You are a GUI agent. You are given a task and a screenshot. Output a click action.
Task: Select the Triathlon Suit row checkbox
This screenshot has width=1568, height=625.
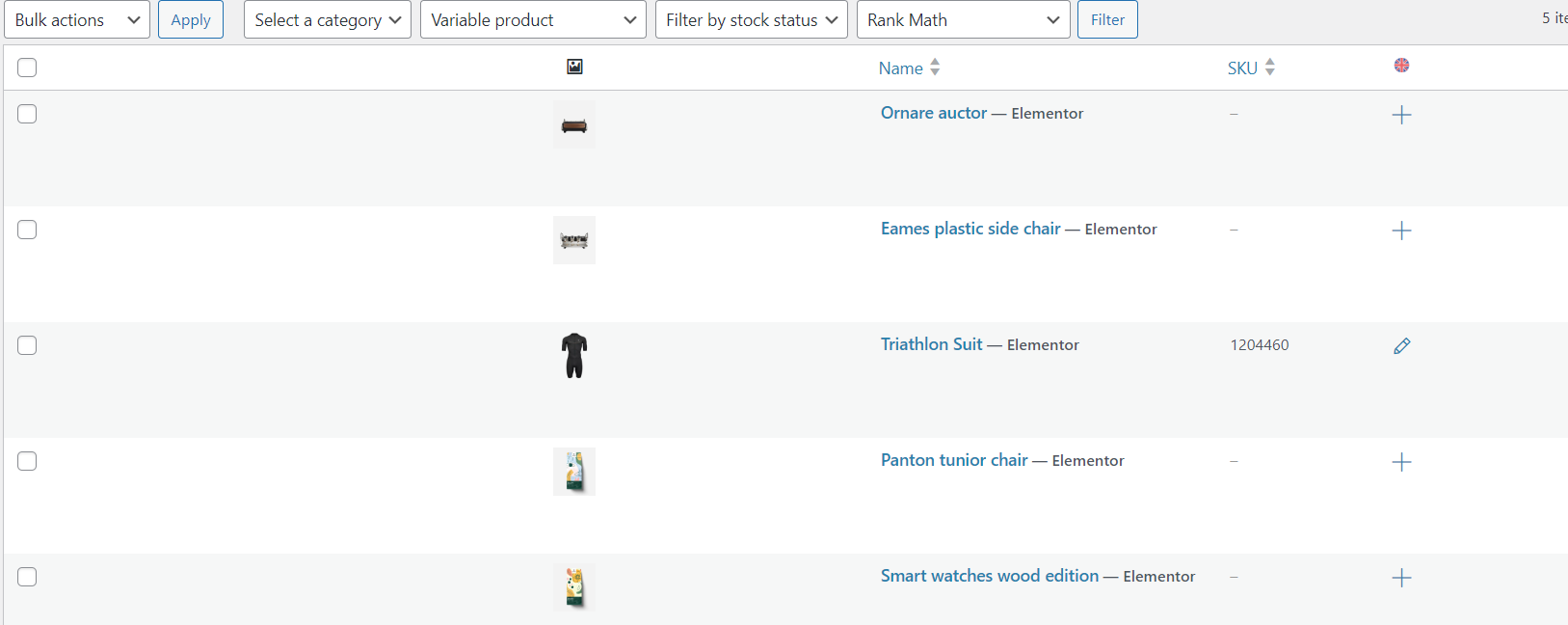pos(27,345)
